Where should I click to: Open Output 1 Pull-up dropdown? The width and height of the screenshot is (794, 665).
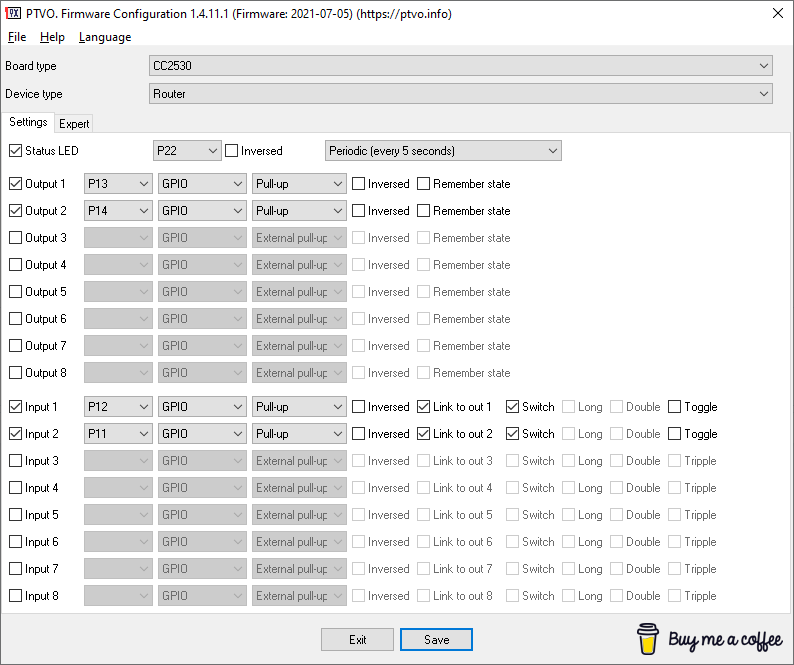coord(299,184)
